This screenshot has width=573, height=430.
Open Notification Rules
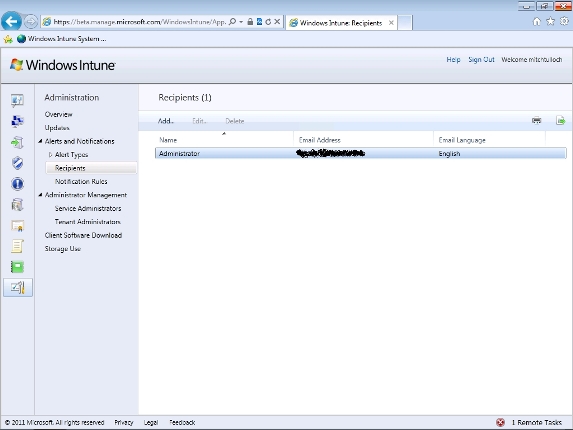(81, 182)
